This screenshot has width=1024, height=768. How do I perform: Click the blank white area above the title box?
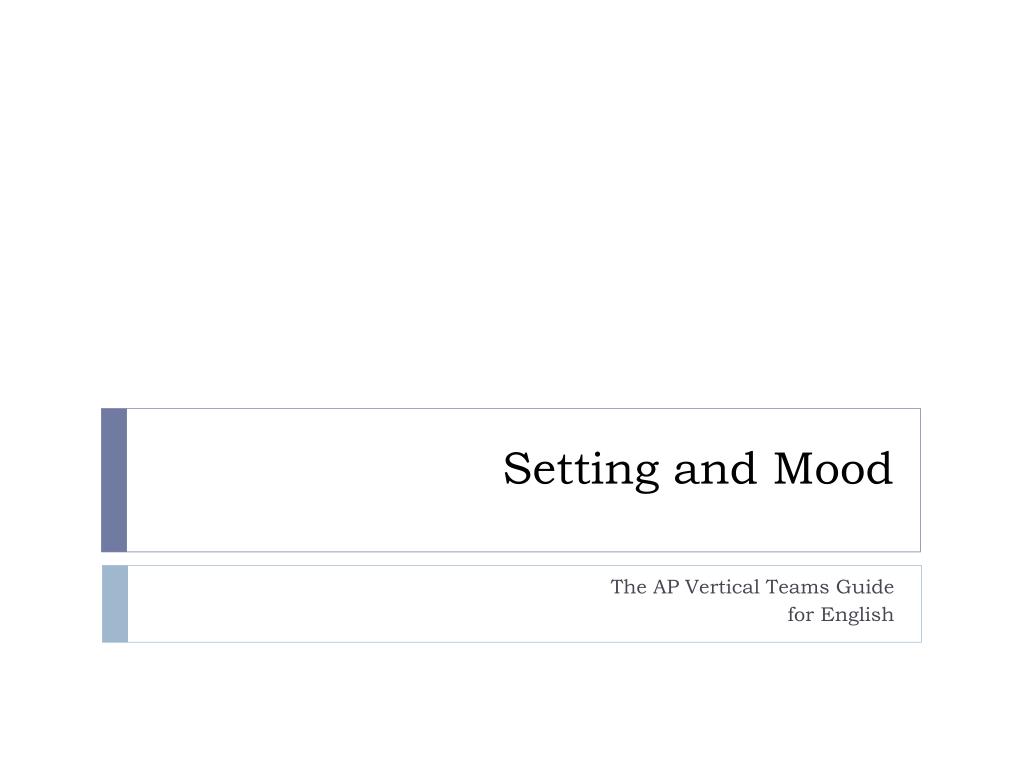(512, 202)
